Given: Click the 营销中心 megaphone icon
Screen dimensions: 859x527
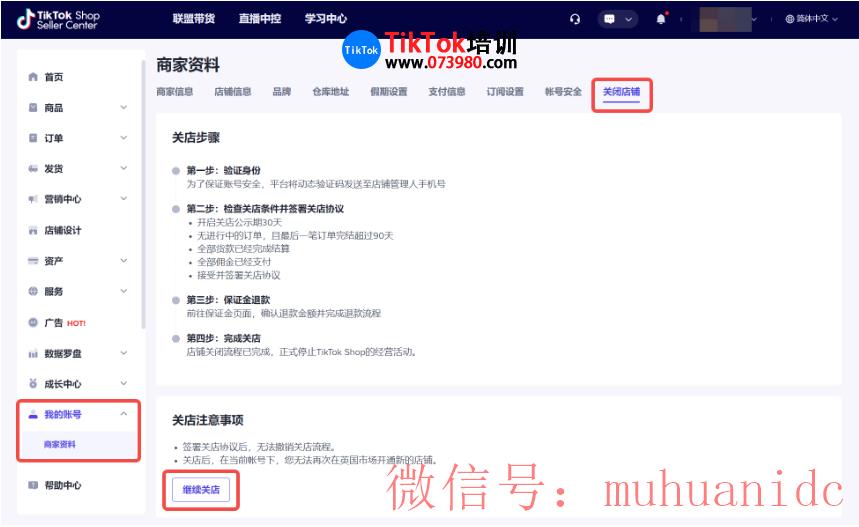Looking at the screenshot, I should click(x=33, y=199).
